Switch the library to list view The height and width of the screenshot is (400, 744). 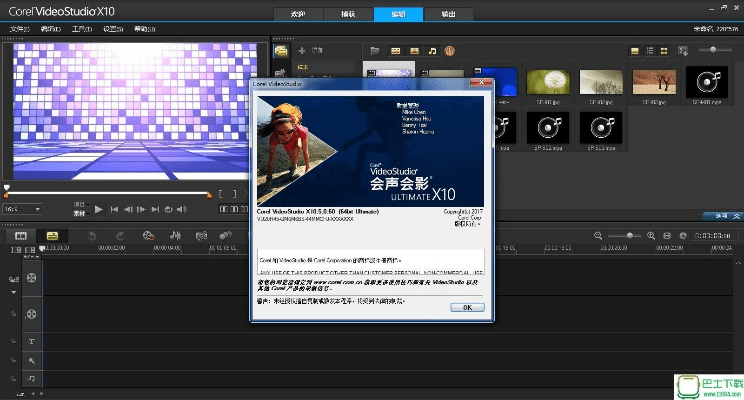click(x=649, y=50)
